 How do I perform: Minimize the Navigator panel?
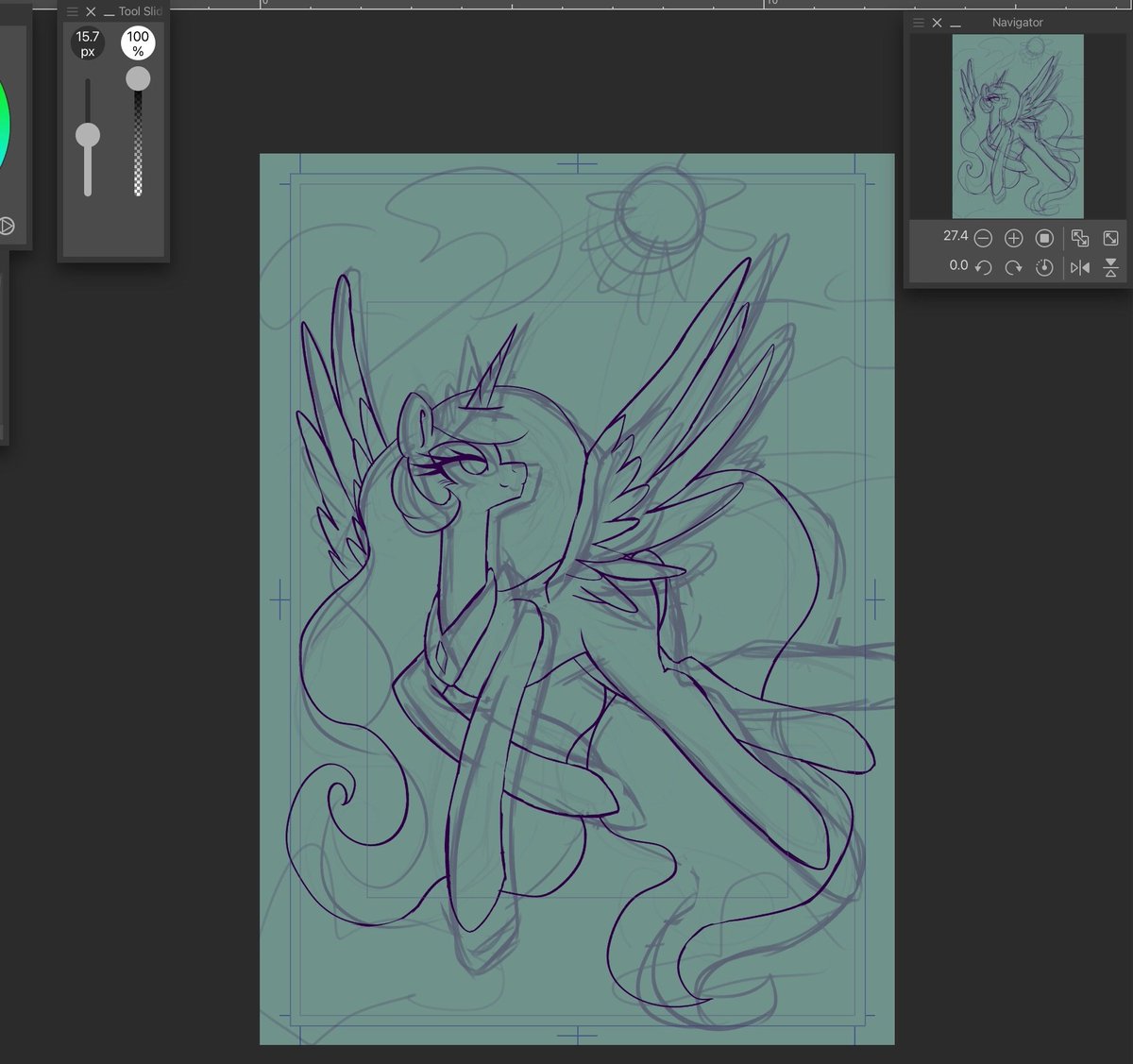click(955, 25)
